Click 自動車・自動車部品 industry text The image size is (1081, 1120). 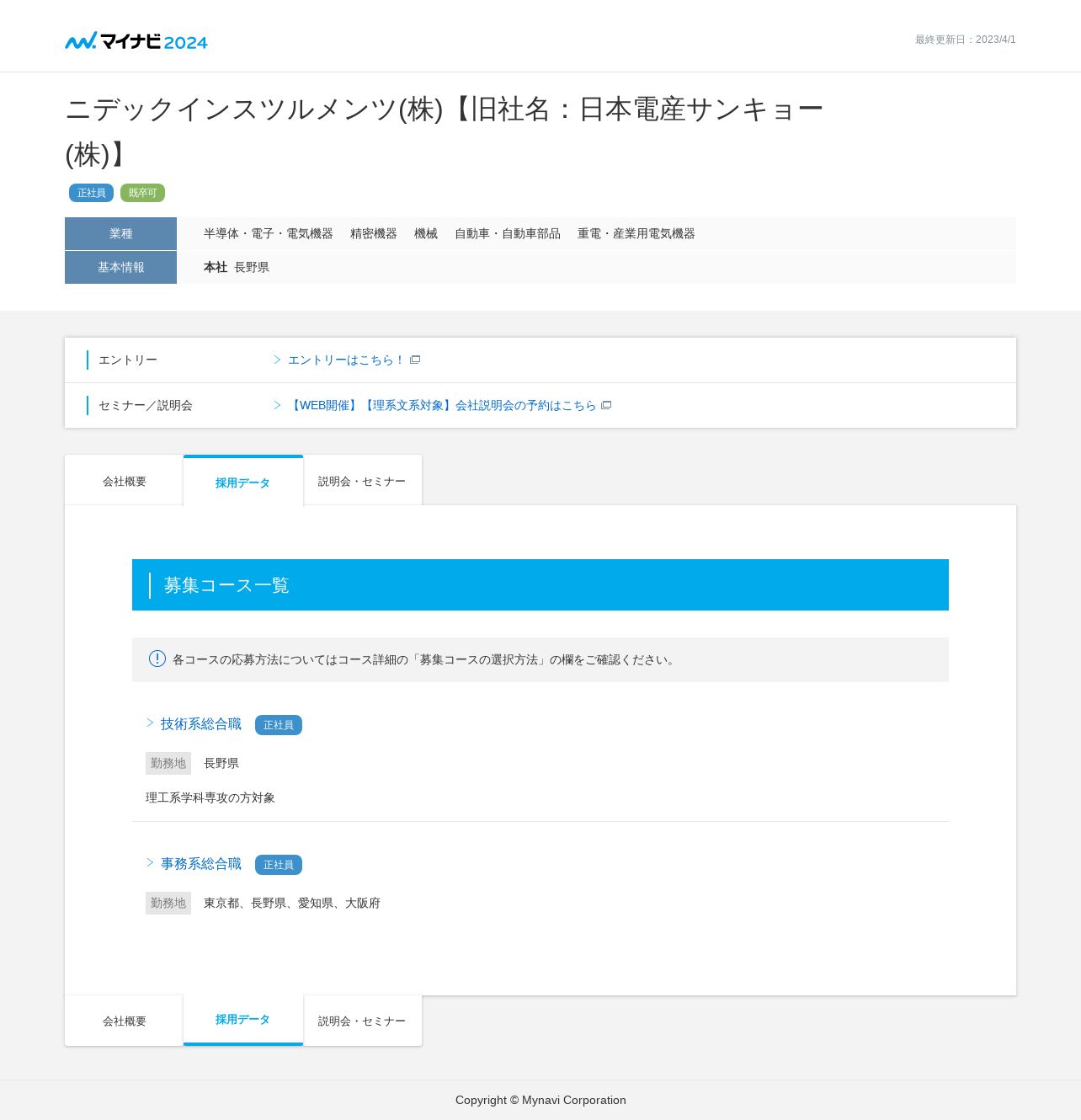[508, 233]
